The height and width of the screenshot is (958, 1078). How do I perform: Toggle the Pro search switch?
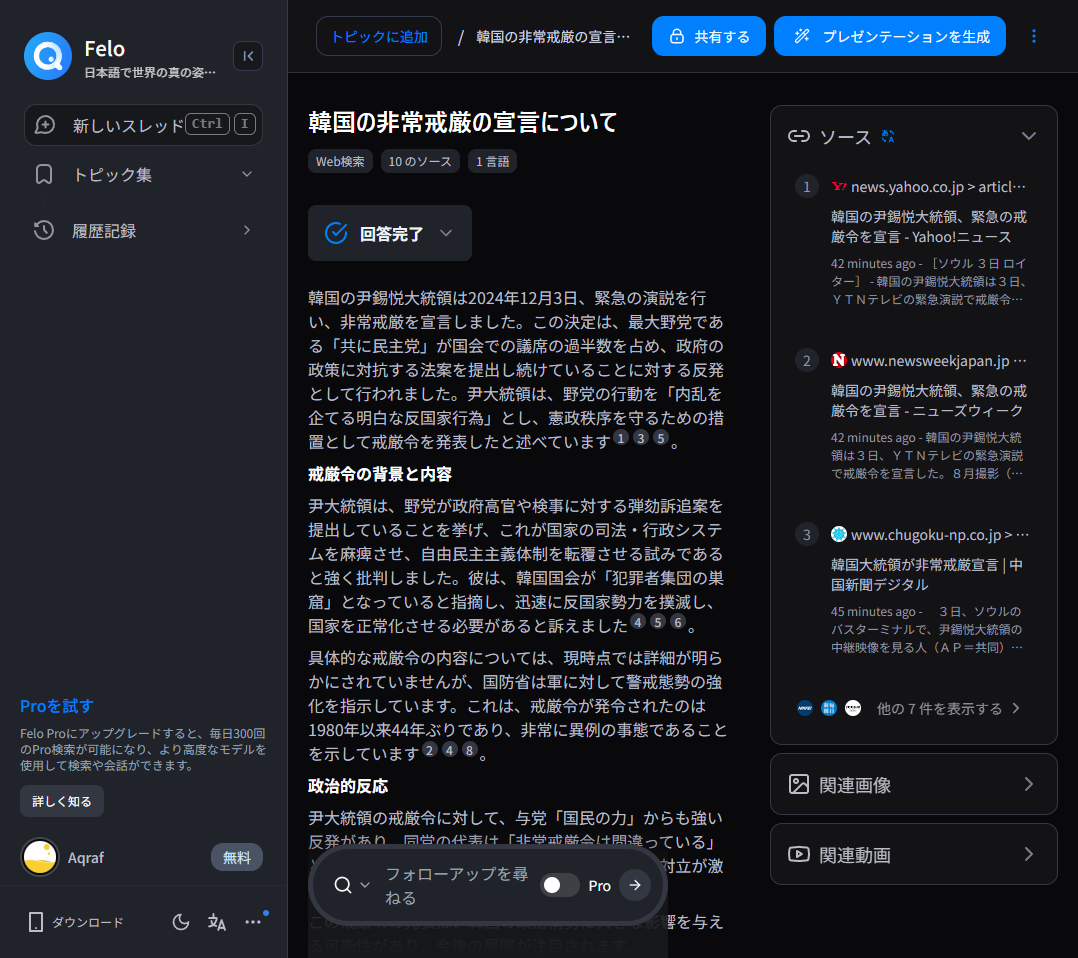pos(560,885)
